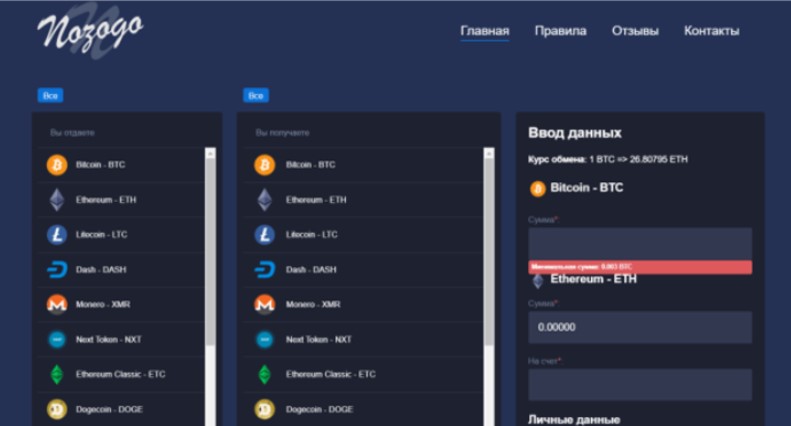Click the red minimum amount warning
Screen dimensions: 791x426
(x=640, y=267)
